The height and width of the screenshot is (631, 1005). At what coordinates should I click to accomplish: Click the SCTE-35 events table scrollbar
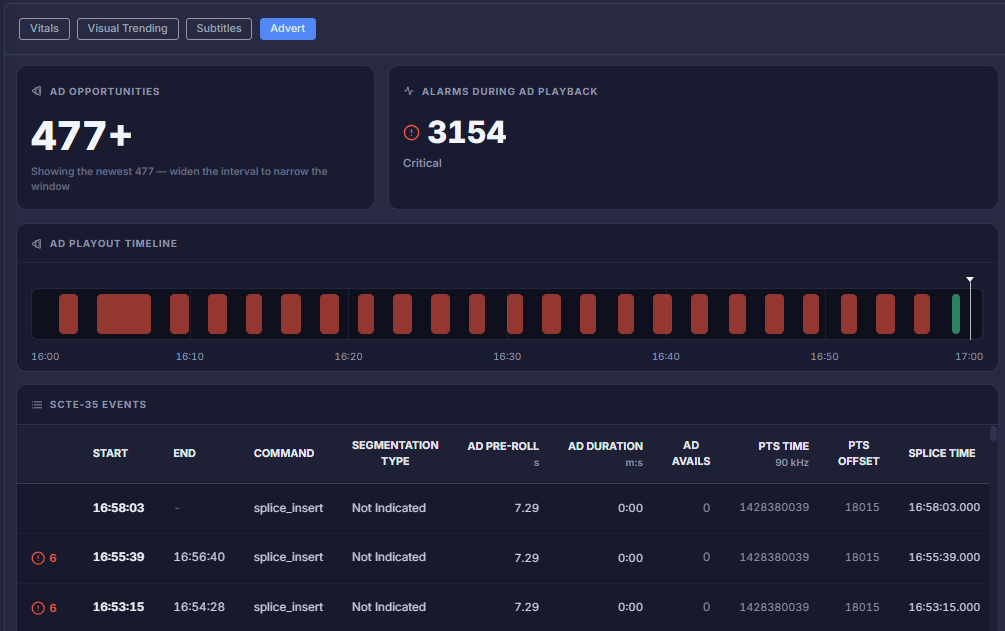click(x=993, y=433)
